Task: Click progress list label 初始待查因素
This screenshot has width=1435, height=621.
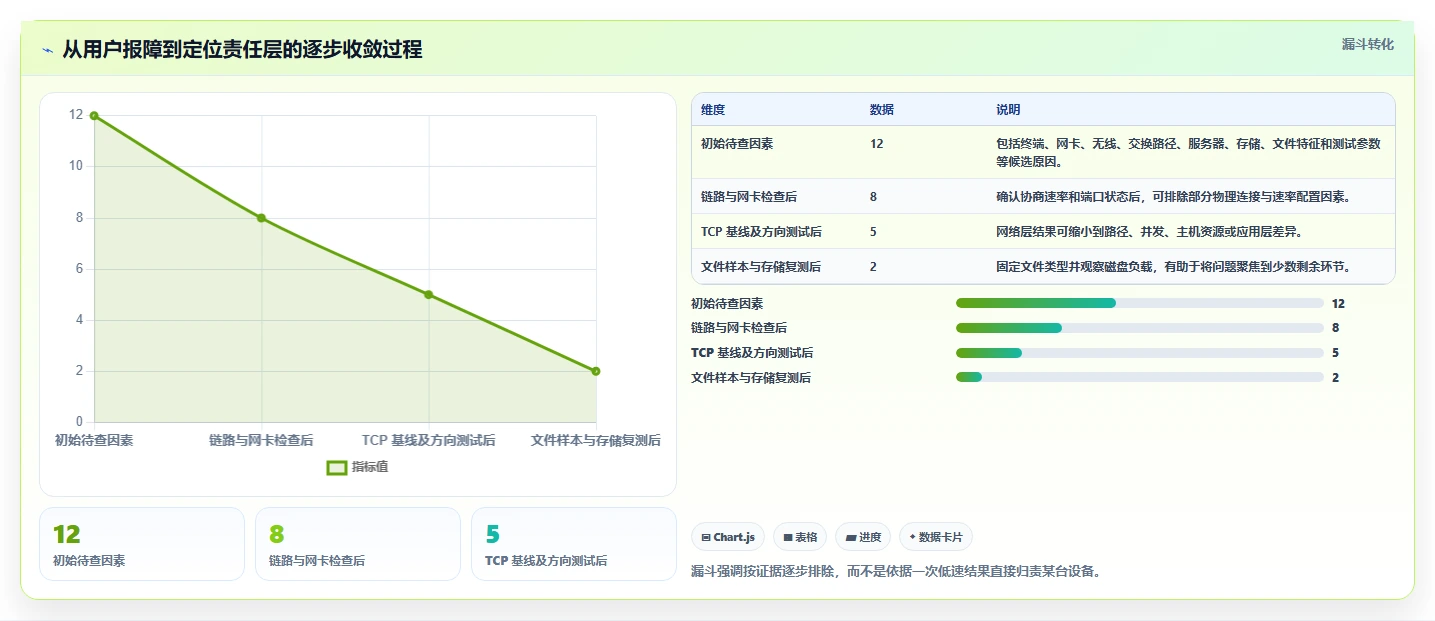Action: coord(727,303)
